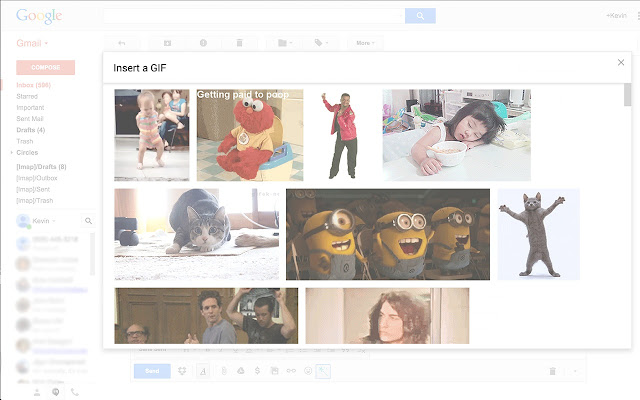
Task: Click the dollar sign send money icon
Action: [257, 371]
